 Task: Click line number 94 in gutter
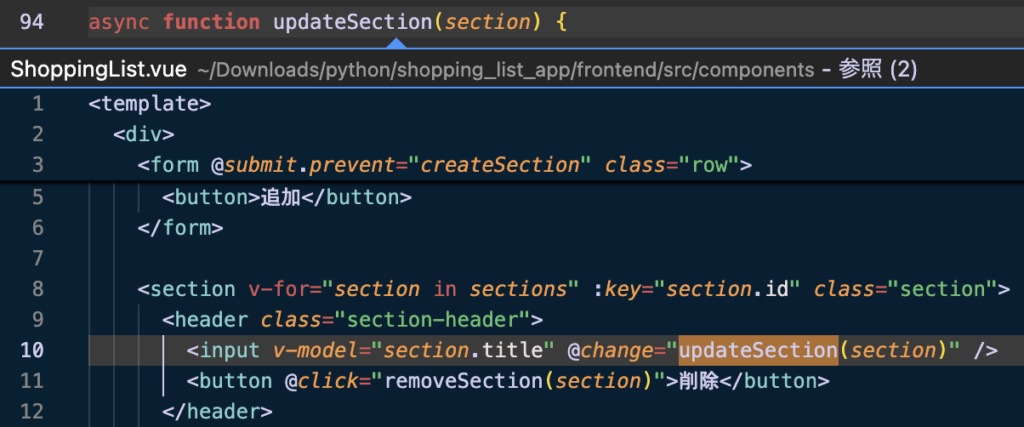(x=31, y=22)
